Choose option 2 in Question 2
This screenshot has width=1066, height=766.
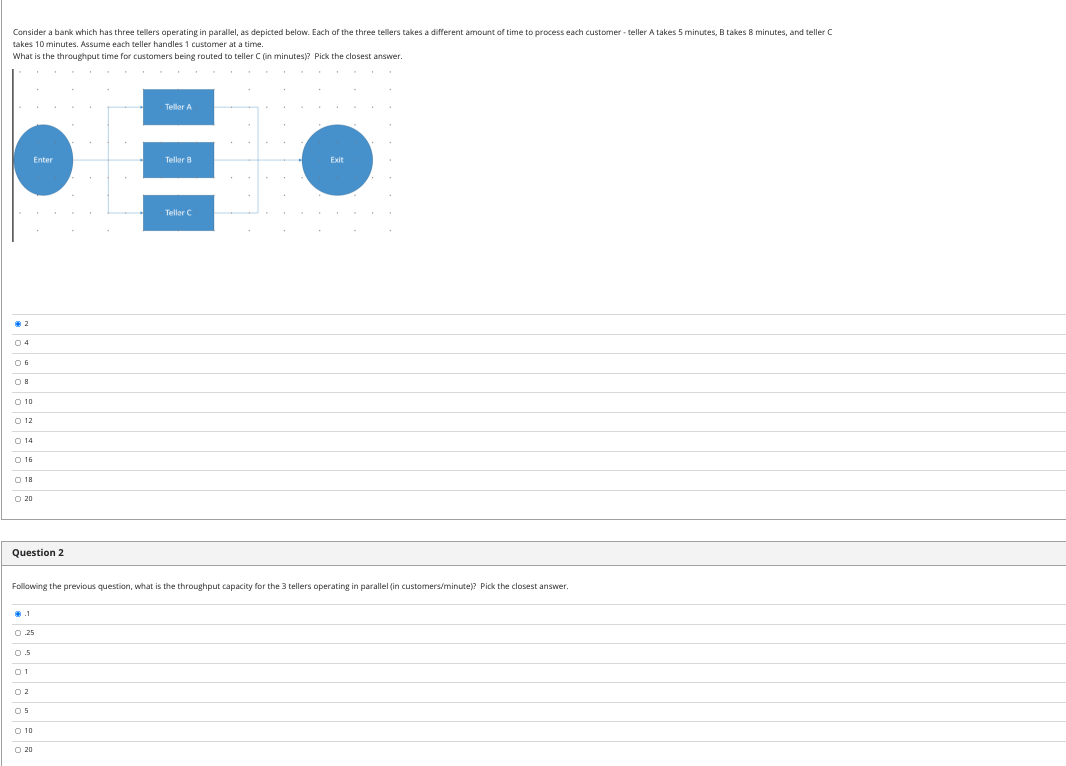pos(18,692)
